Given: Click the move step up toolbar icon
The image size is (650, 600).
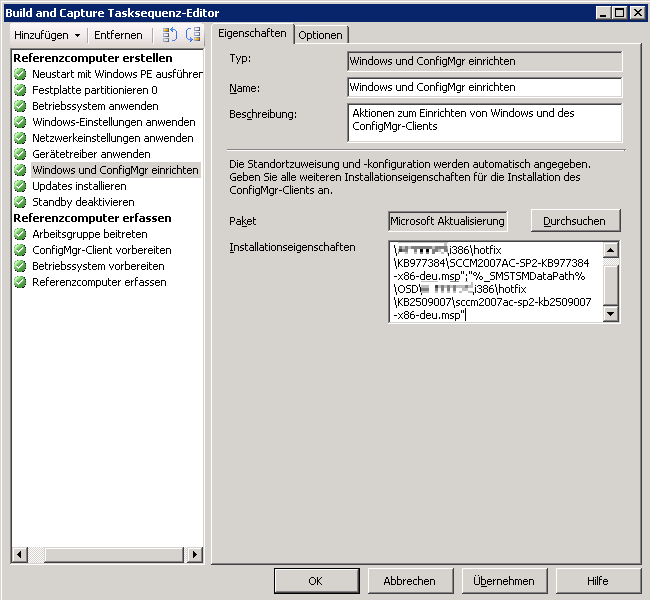Looking at the screenshot, I should 170,35.
